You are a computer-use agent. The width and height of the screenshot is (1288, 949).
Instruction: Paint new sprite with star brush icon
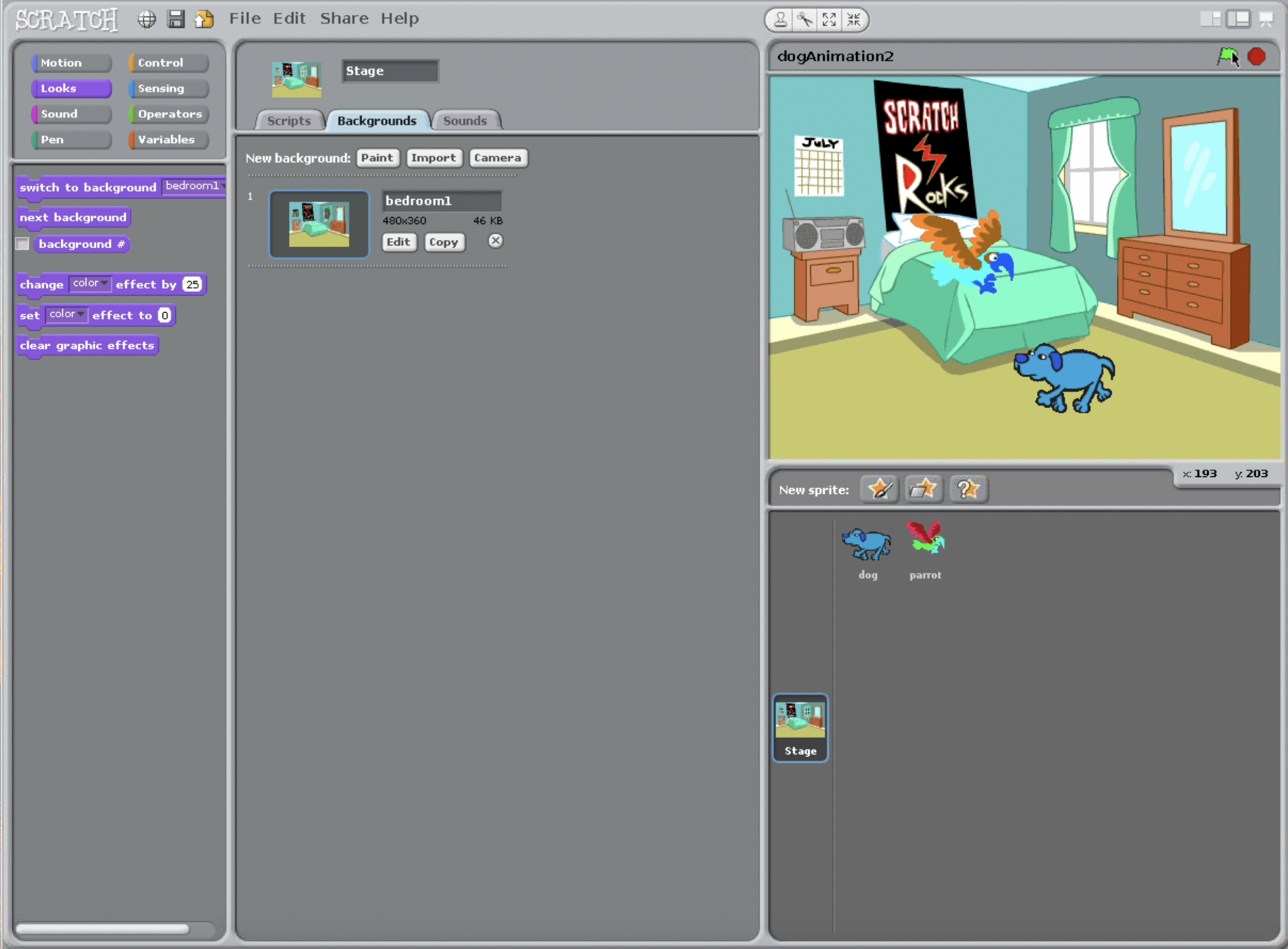pos(879,489)
